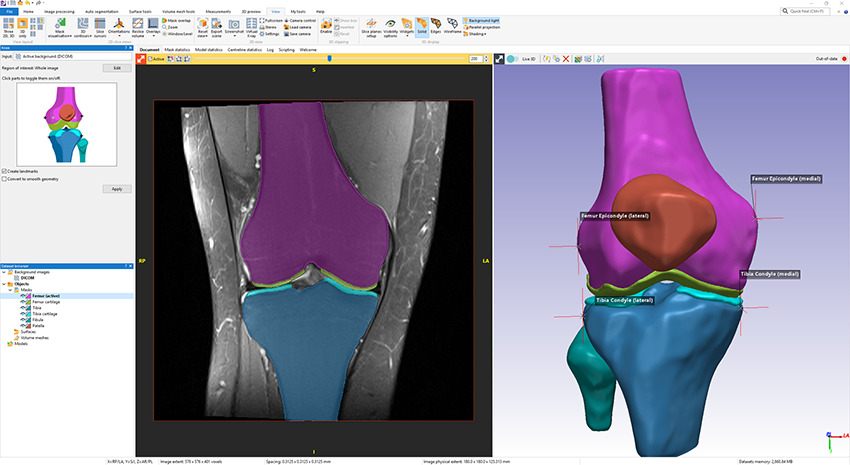850x465 pixels.
Task: Click the Visibility options icon
Action: (389, 23)
